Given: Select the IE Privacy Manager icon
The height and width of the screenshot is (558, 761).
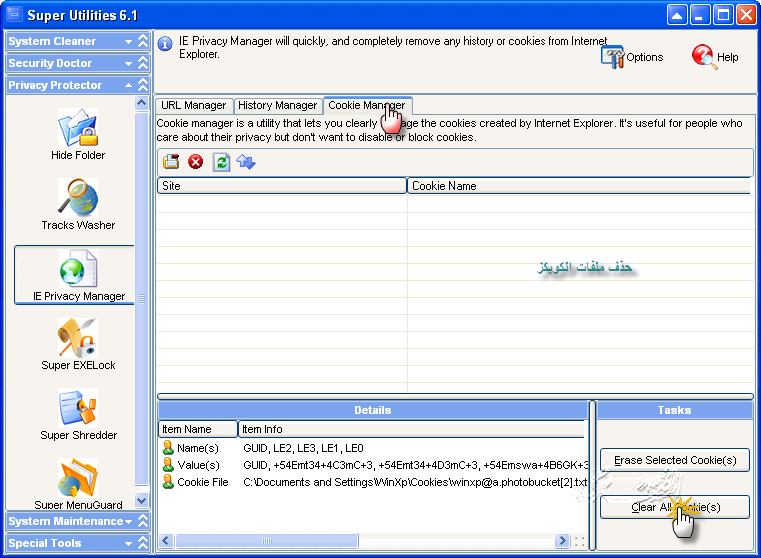Looking at the screenshot, I should pos(78,268).
